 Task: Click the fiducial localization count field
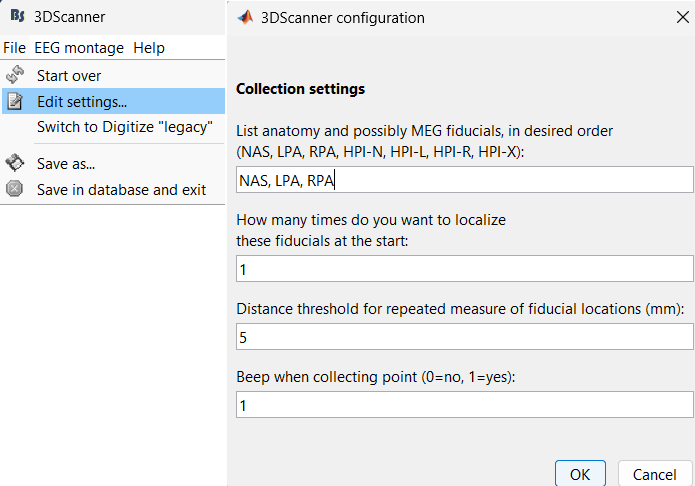point(464,269)
